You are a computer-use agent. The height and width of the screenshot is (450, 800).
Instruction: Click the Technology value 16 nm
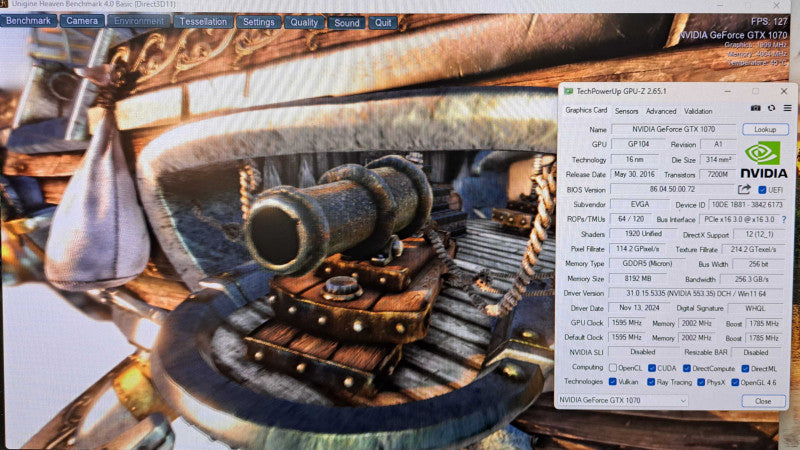coord(634,160)
